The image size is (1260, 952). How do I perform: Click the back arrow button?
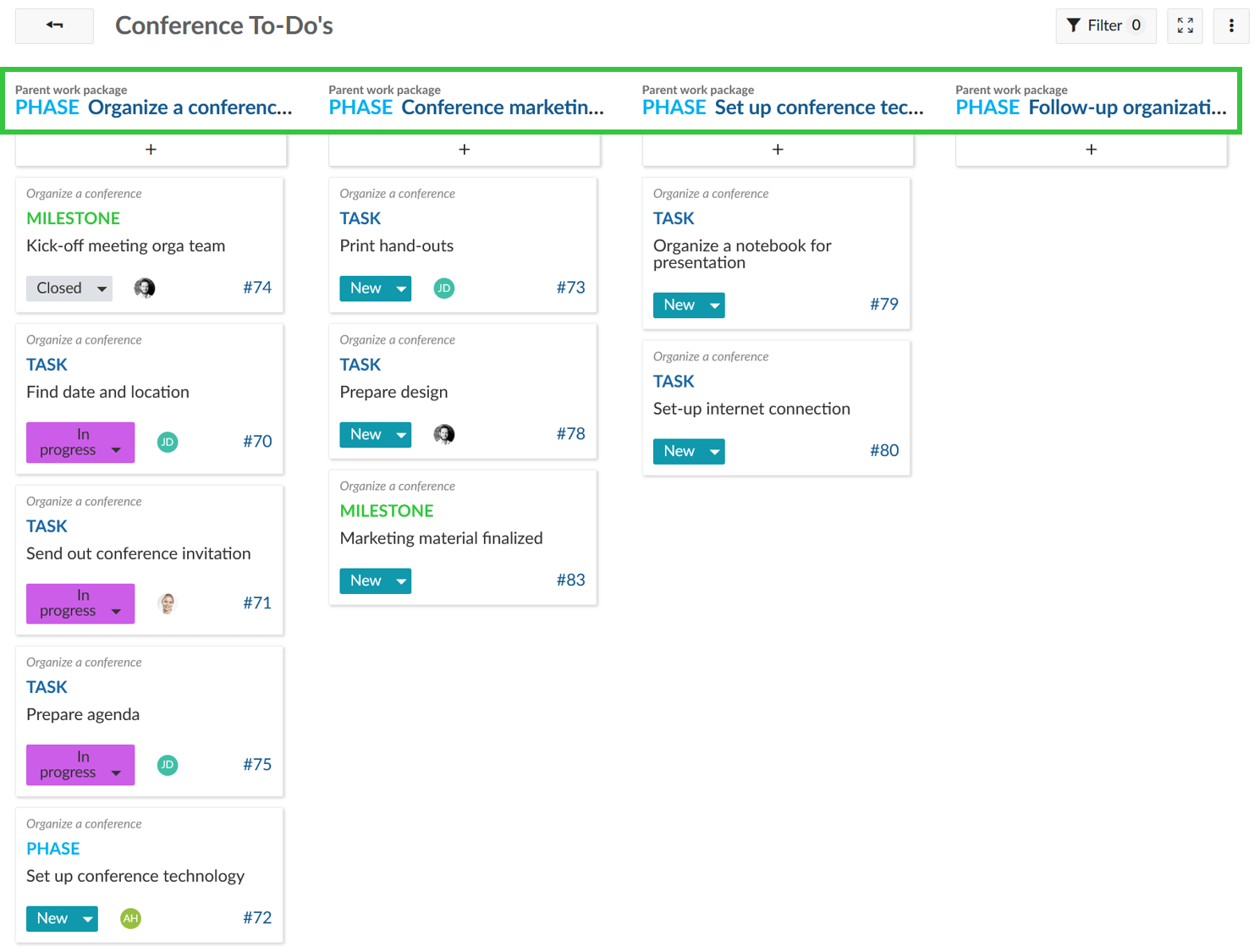[54, 25]
